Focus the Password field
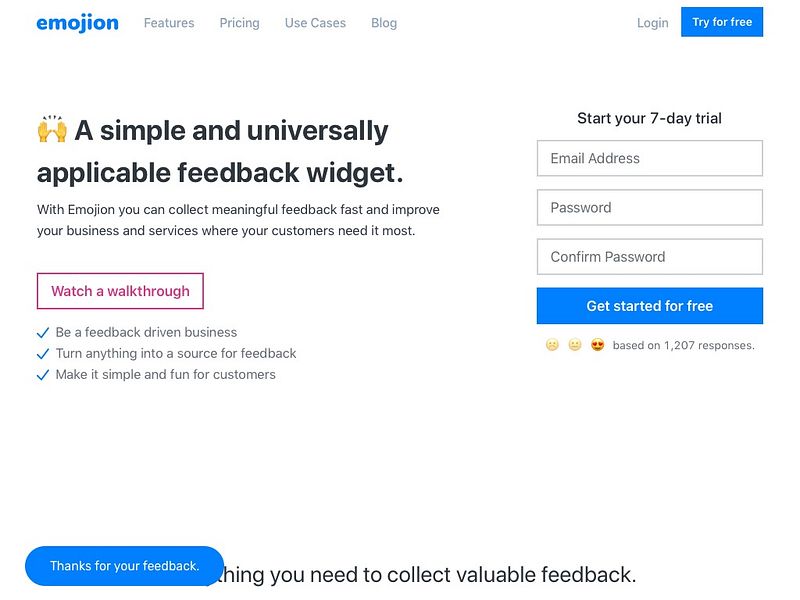This screenshot has width=800, height=600. 649,207
